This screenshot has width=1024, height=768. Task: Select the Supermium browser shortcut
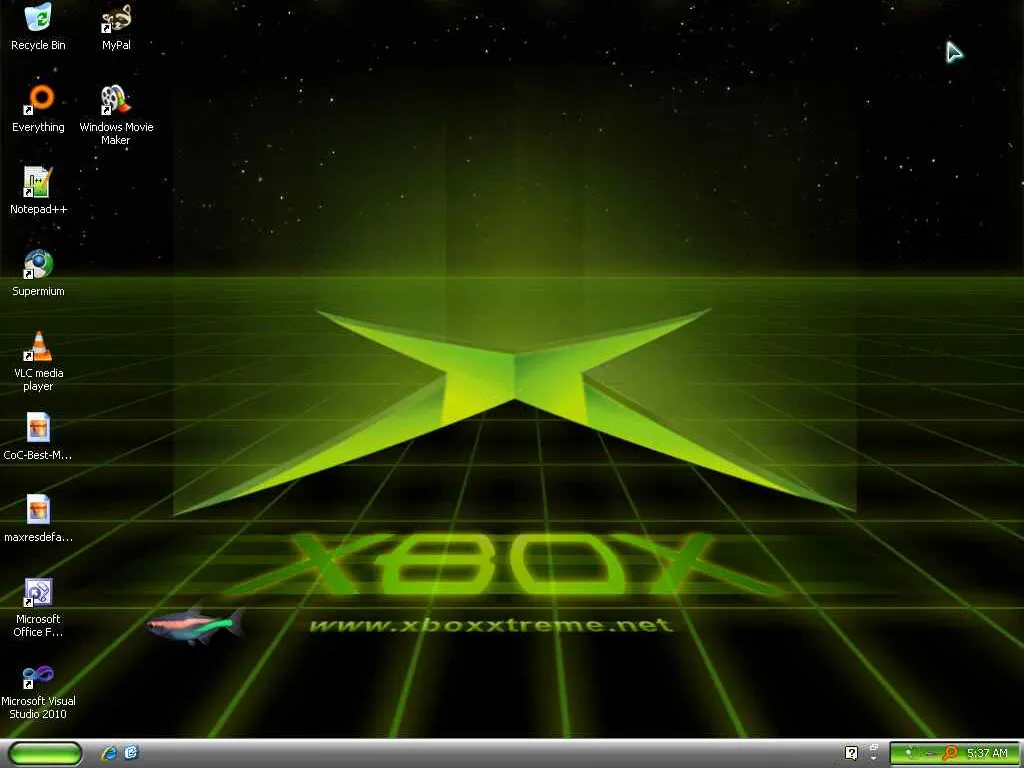click(x=38, y=274)
